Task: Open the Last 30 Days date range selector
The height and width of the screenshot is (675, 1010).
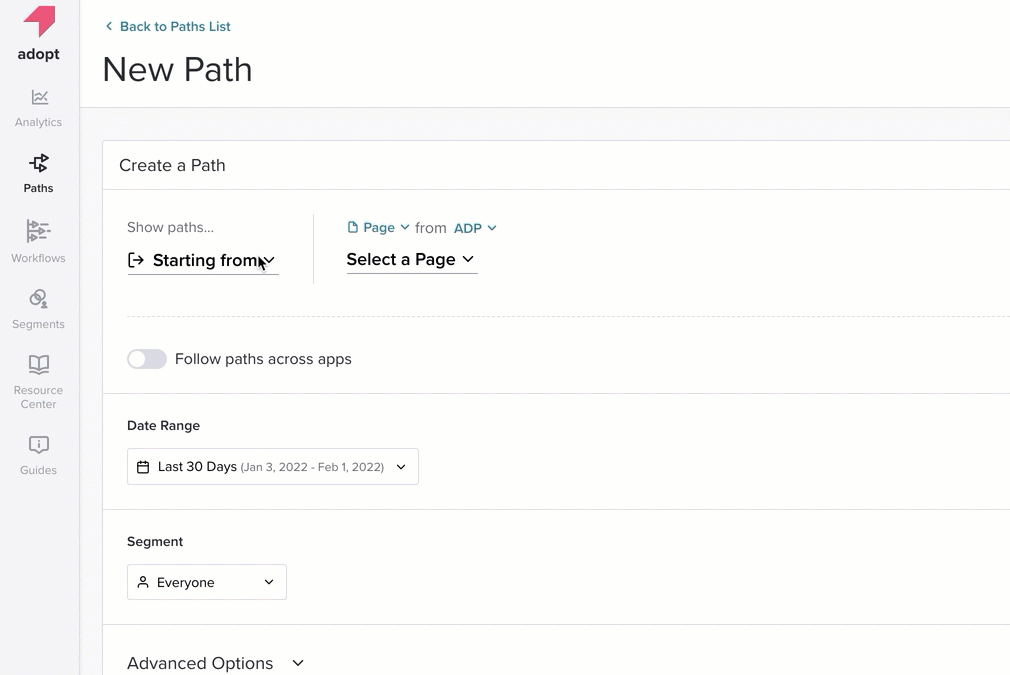Action: 272,466
